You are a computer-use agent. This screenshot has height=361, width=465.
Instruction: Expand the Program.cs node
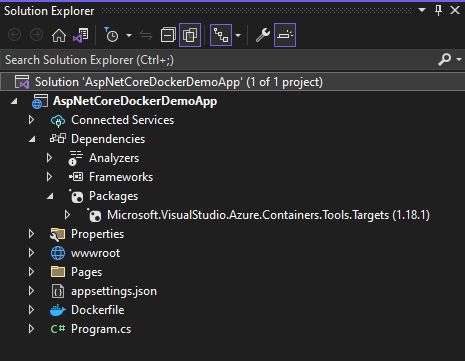[x=31, y=329]
